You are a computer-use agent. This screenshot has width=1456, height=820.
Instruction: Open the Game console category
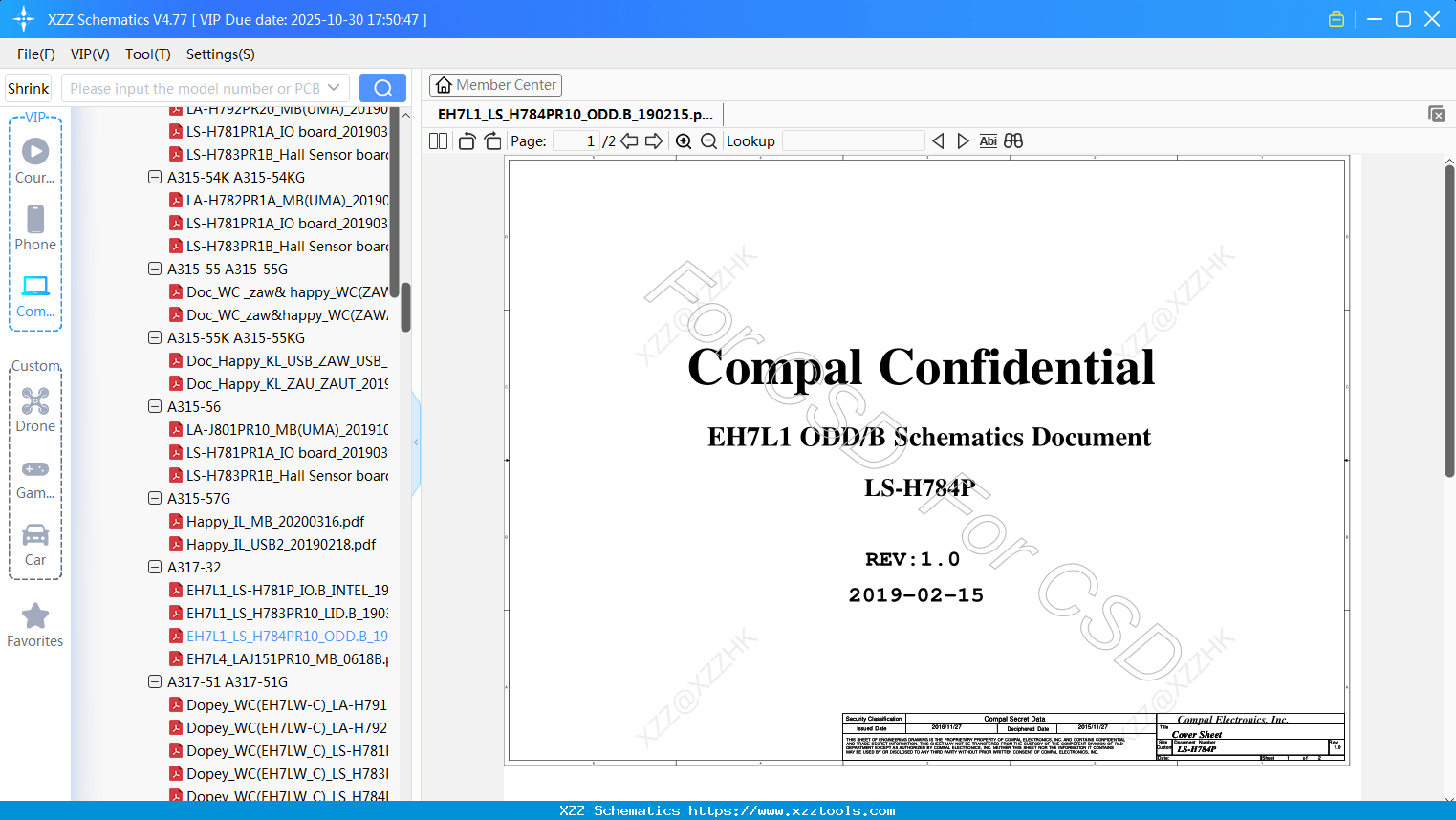click(x=35, y=479)
